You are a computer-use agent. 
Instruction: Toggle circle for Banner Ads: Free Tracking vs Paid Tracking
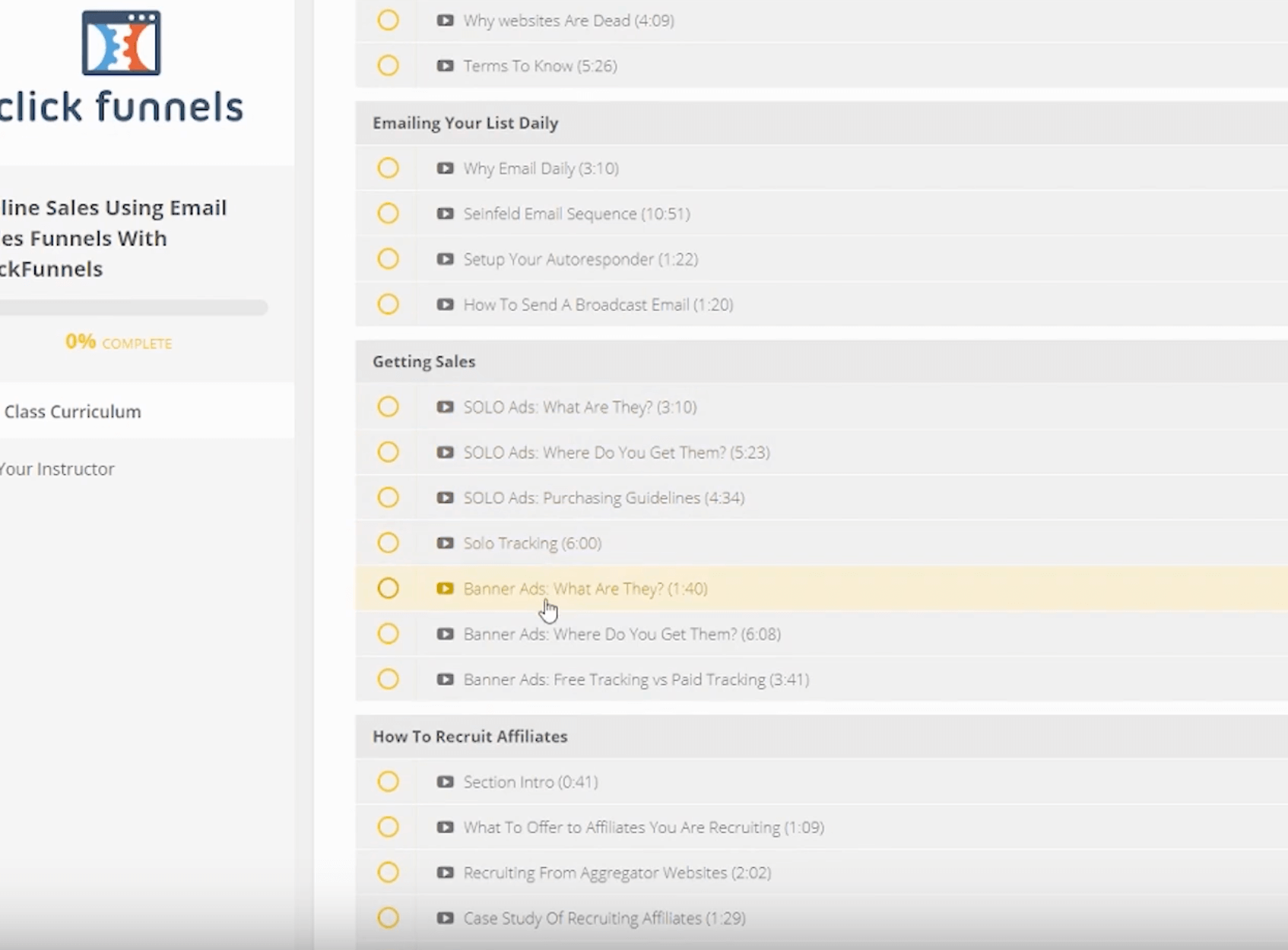388,679
